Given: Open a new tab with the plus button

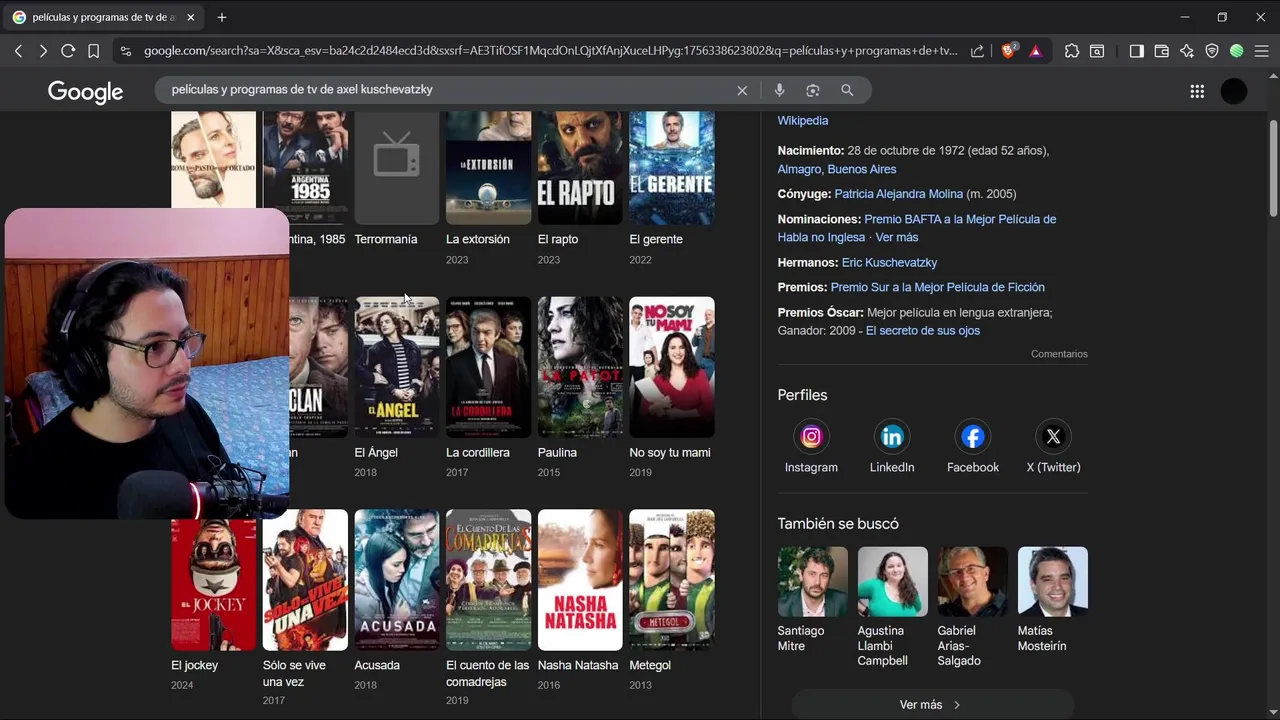Looking at the screenshot, I should tap(222, 17).
